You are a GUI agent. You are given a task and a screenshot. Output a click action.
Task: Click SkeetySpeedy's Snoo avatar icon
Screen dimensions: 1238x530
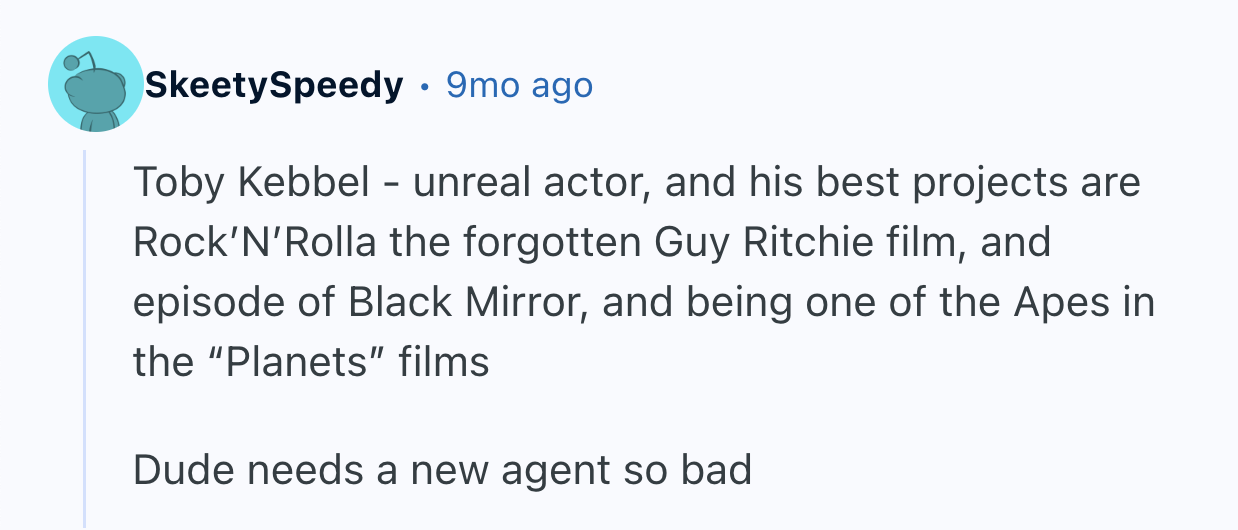[96, 85]
